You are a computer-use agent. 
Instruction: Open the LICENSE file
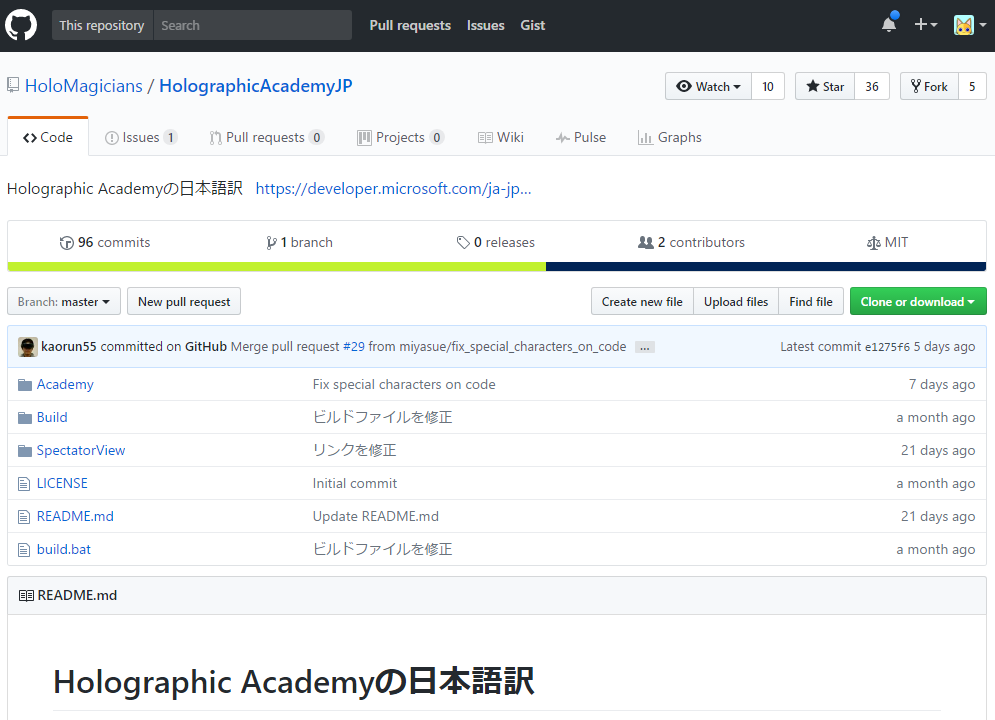click(62, 483)
